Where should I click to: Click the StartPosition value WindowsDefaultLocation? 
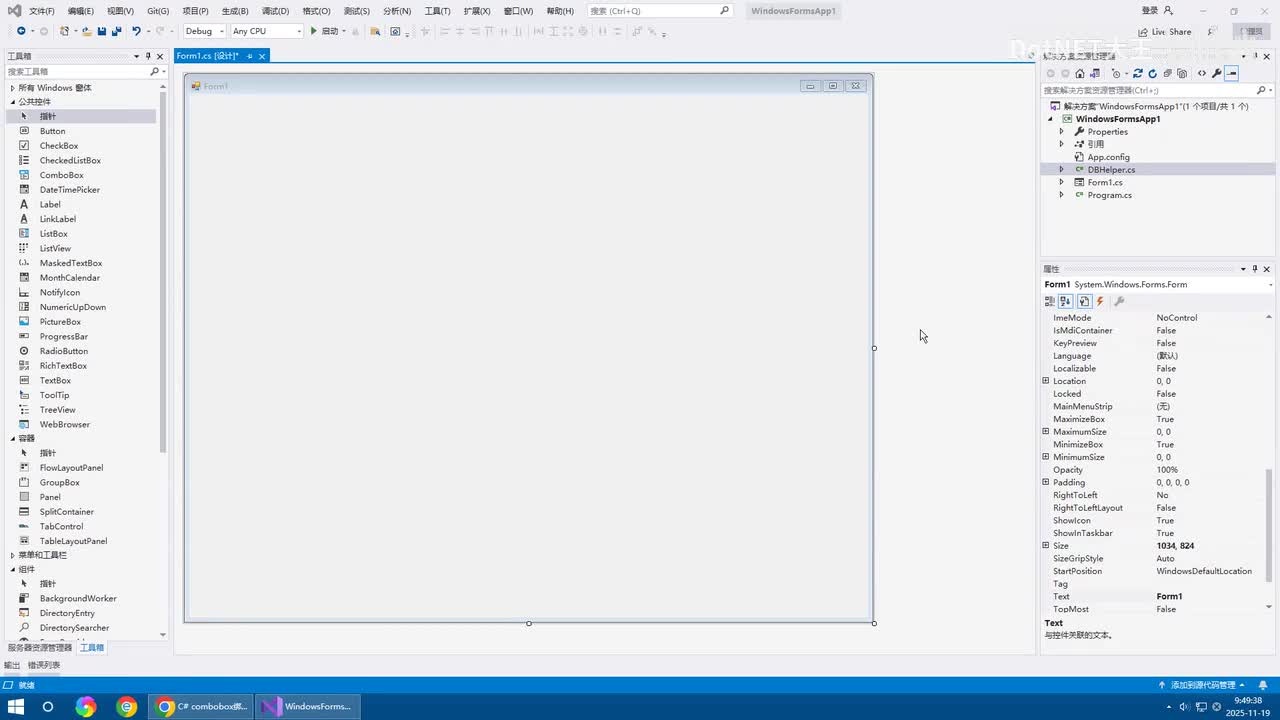pos(1204,571)
